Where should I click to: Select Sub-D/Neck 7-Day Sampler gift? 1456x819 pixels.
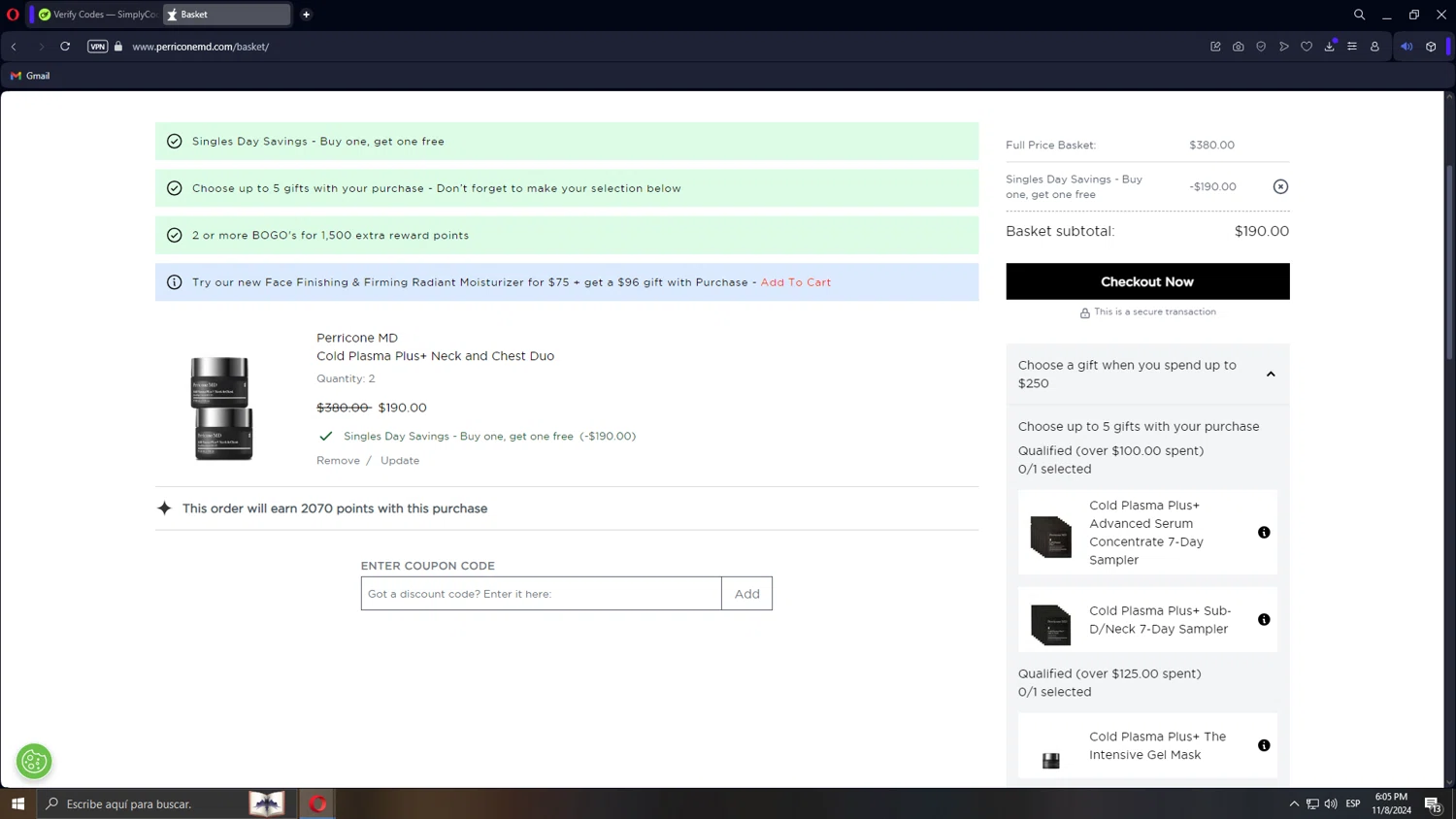(x=1147, y=620)
